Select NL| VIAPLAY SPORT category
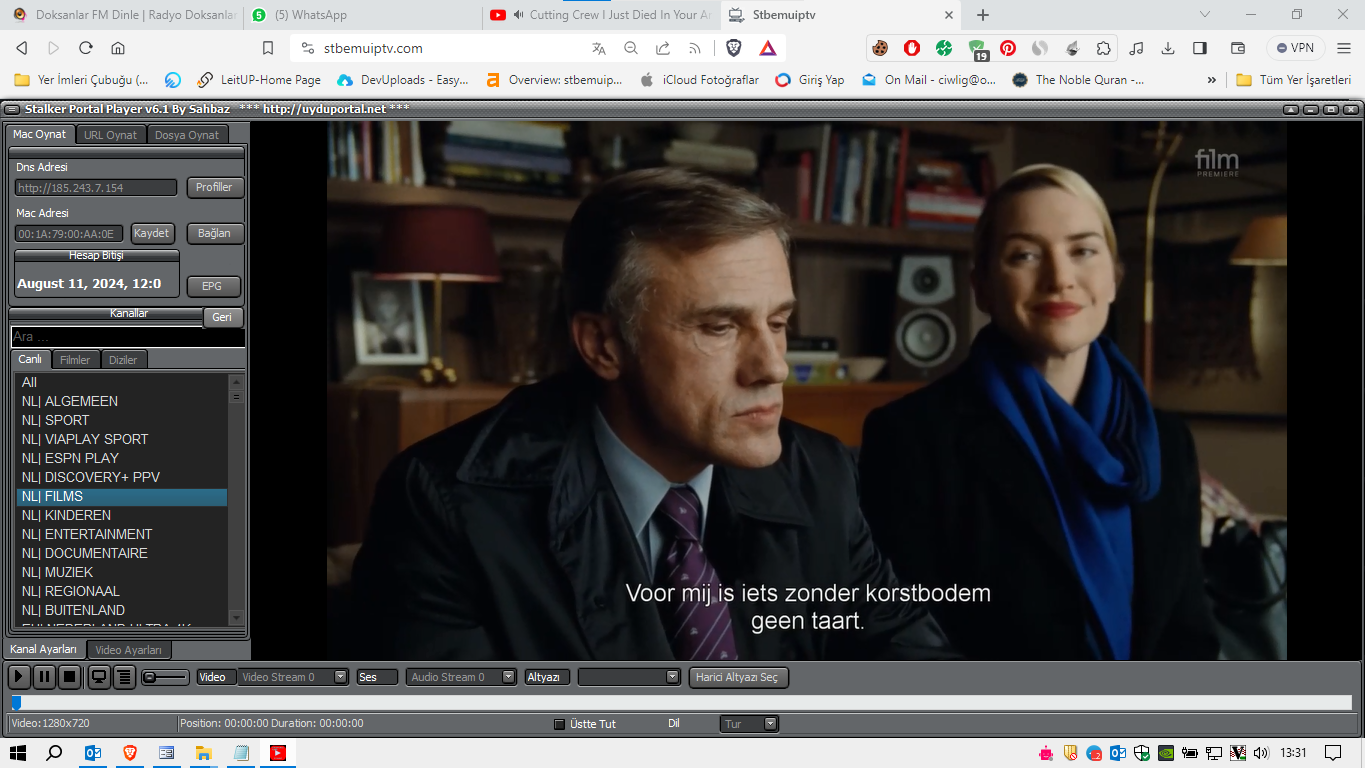 122,439
